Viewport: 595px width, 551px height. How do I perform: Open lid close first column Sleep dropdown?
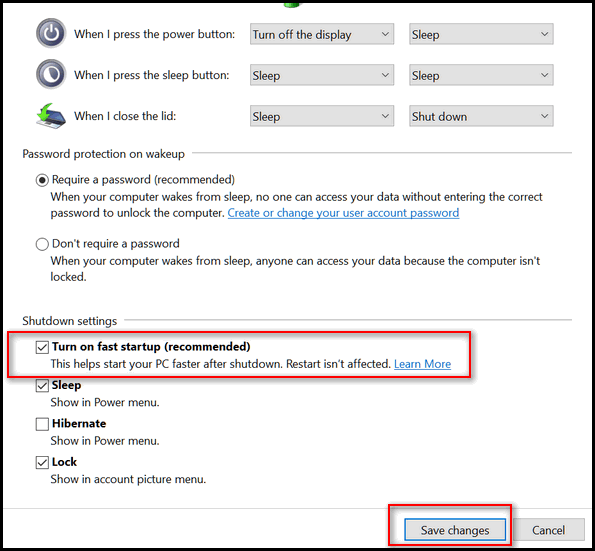322,116
